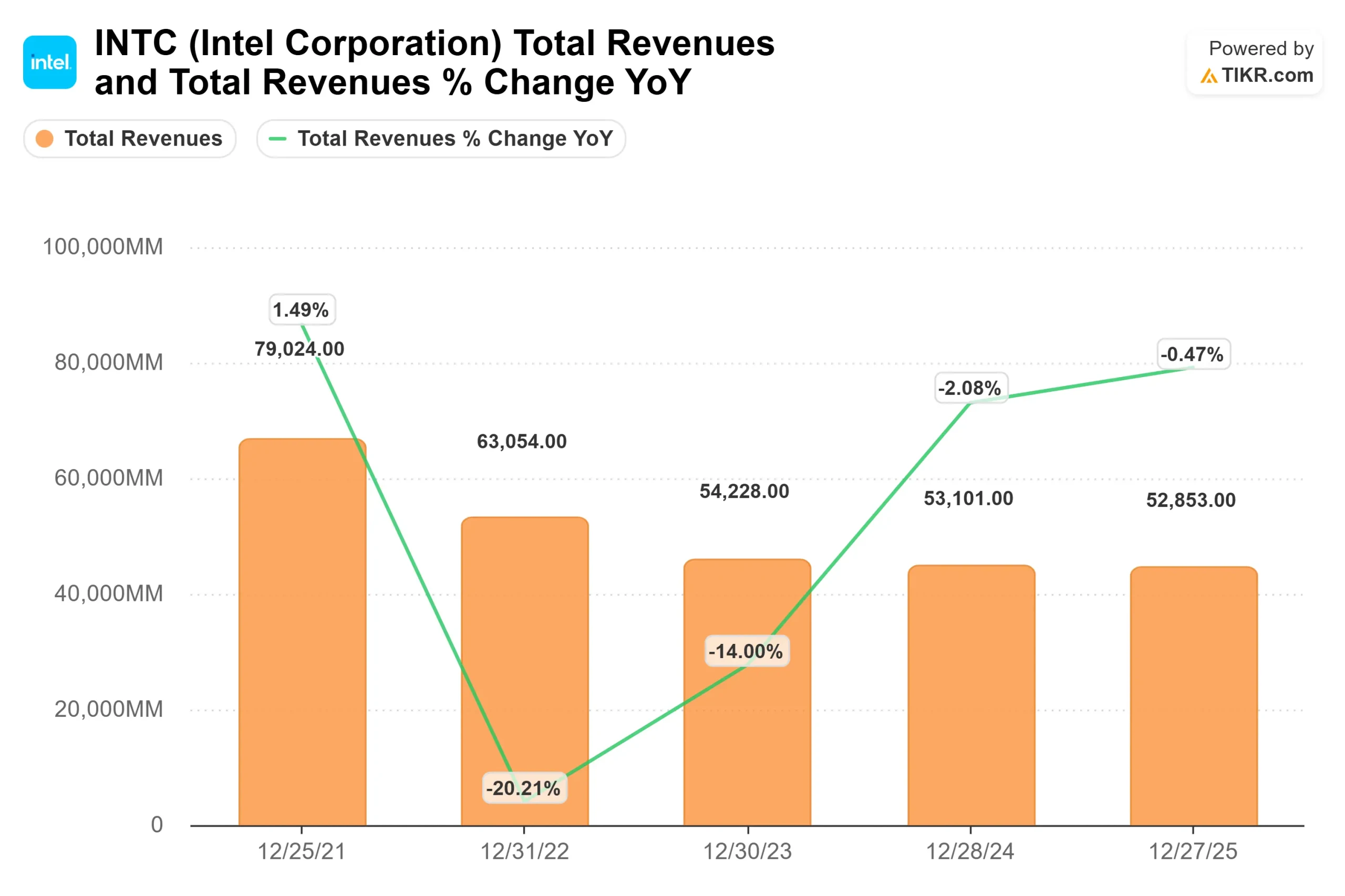Click the -2.08% data point label
This screenshot has height=896, width=1345.
click(x=970, y=388)
